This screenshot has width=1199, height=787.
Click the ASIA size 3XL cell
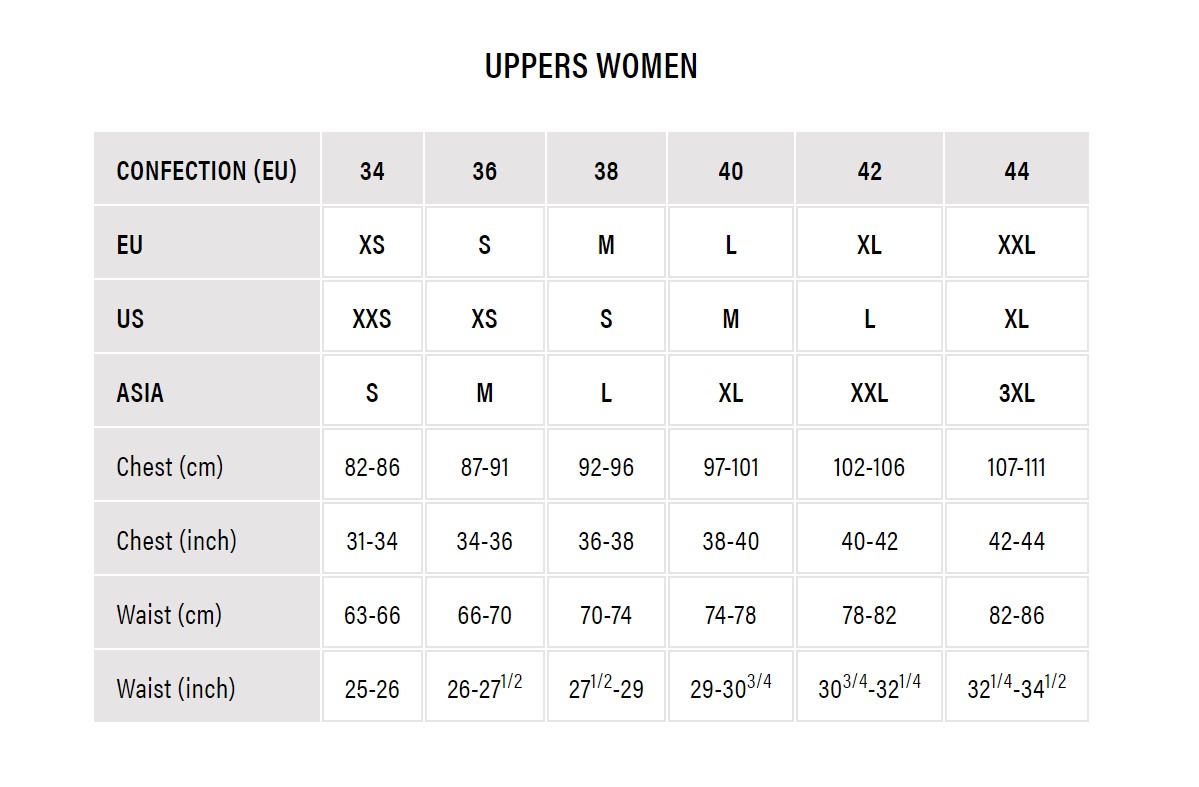click(x=1016, y=392)
